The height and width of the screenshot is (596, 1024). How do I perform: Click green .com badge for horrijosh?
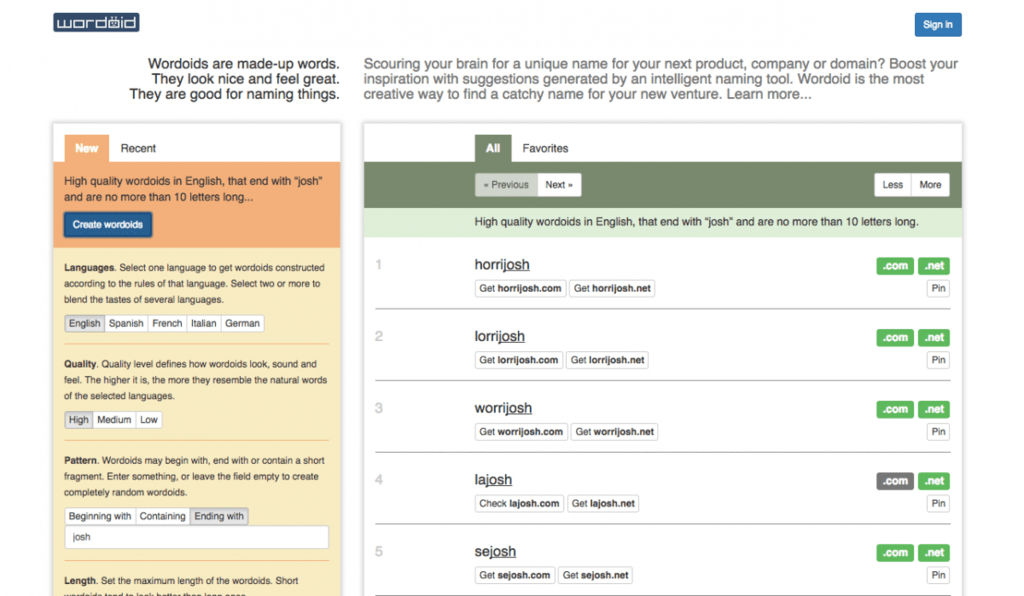tap(895, 266)
